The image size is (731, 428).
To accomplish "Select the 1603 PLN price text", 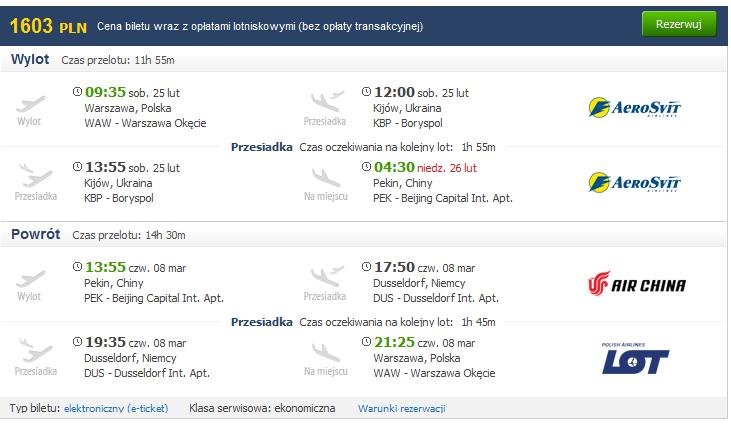I will click(x=48, y=26).
